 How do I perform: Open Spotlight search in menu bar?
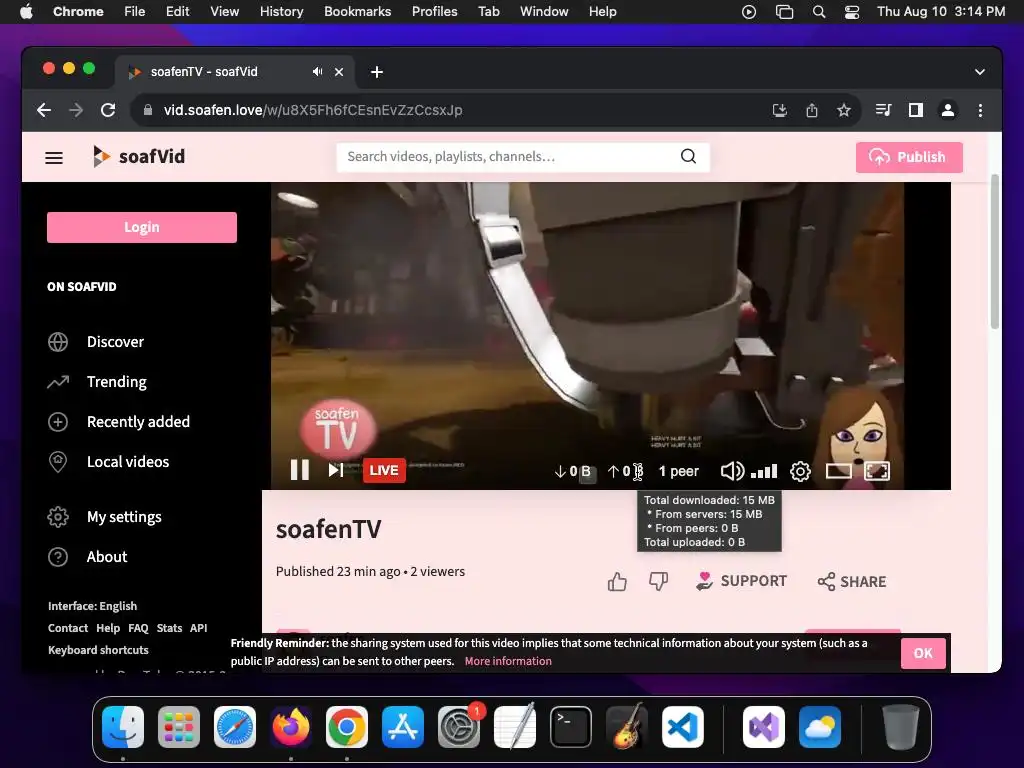pyautogui.click(x=818, y=12)
